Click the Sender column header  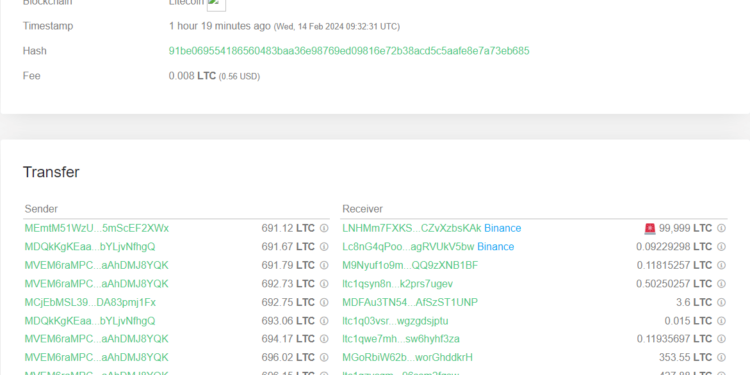(41, 209)
